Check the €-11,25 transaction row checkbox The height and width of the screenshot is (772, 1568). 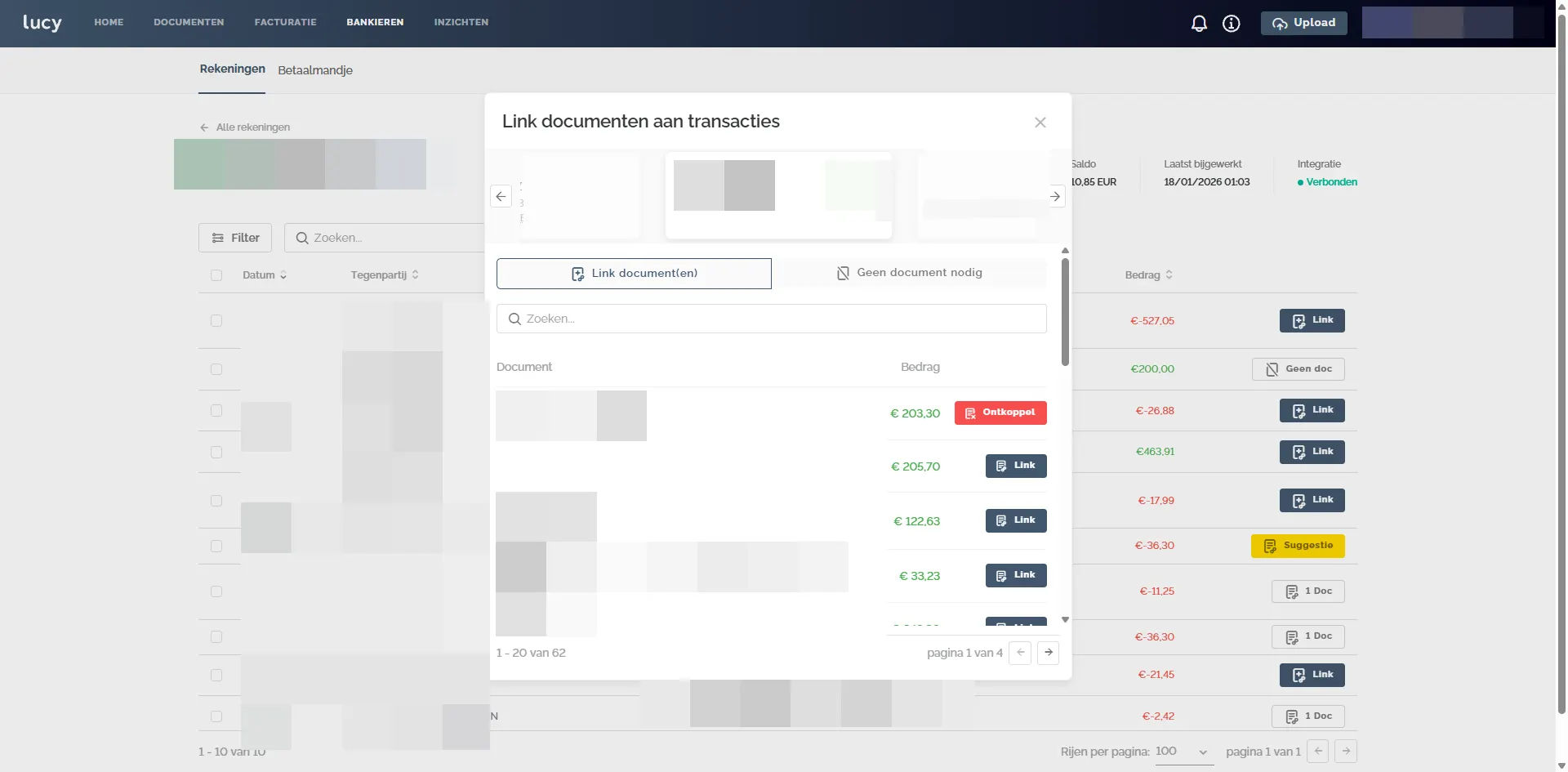(x=216, y=591)
